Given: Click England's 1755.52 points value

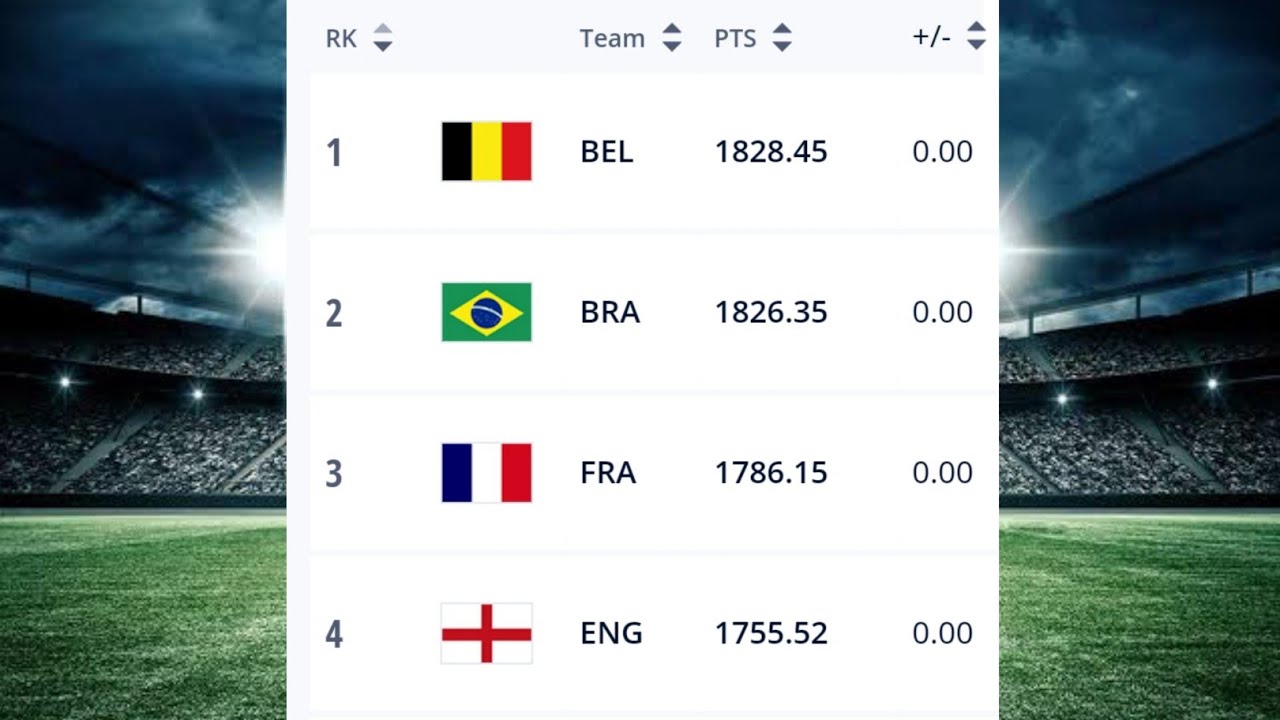Looking at the screenshot, I should coord(771,633).
